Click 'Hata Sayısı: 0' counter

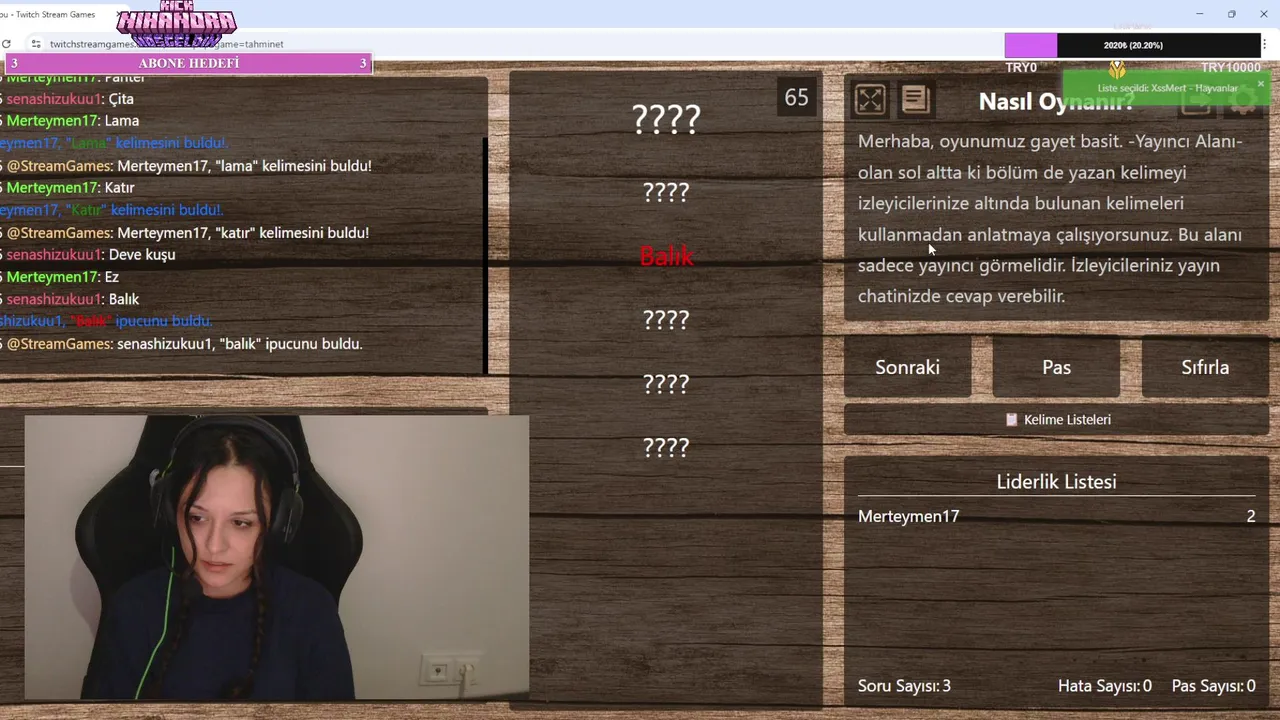tap(1105, 686)
